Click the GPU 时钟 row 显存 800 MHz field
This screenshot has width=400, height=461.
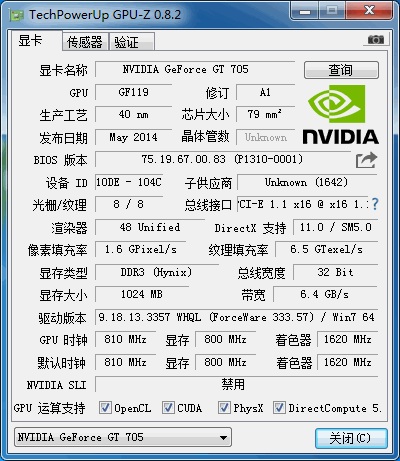[226, 339]
